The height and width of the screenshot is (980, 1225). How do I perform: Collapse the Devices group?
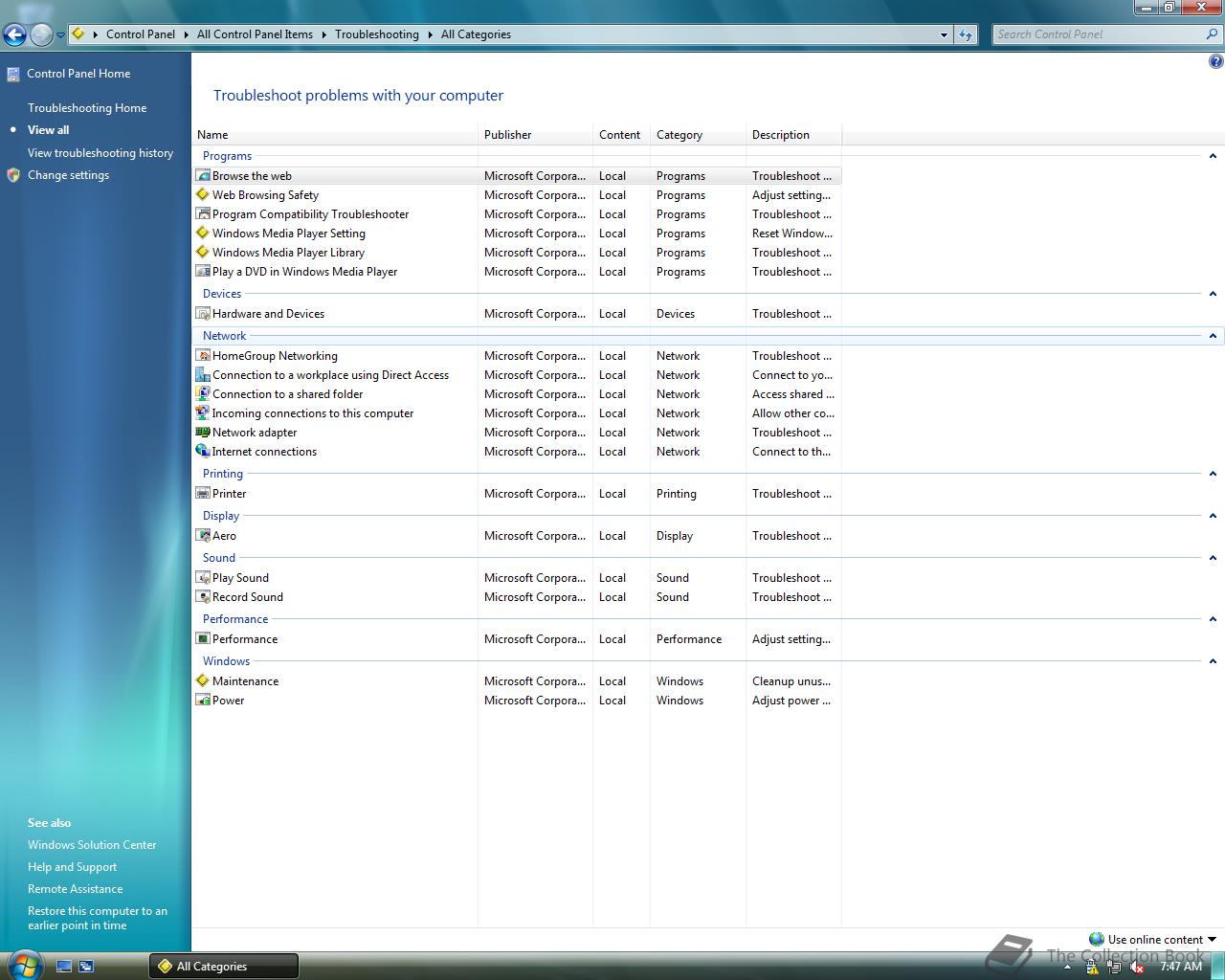click(x=1213, y=294)
